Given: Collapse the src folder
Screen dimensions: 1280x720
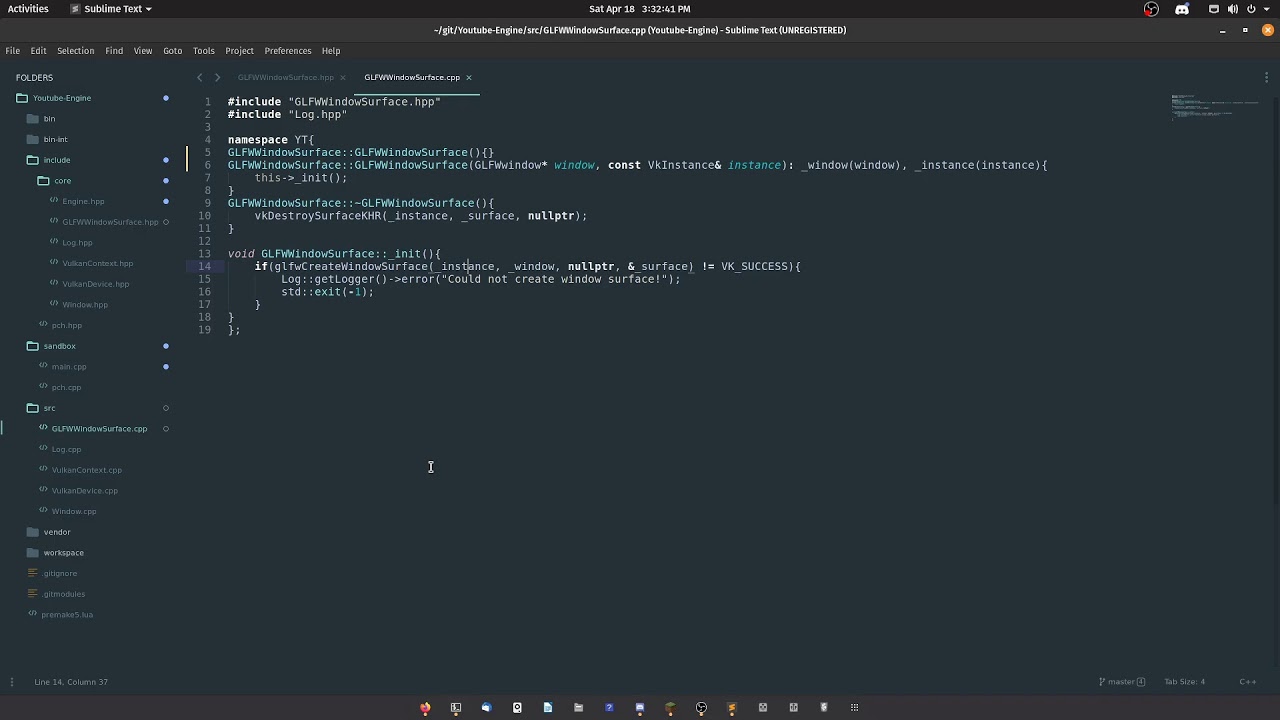Looking at the screenshot, I should [49, 408].
